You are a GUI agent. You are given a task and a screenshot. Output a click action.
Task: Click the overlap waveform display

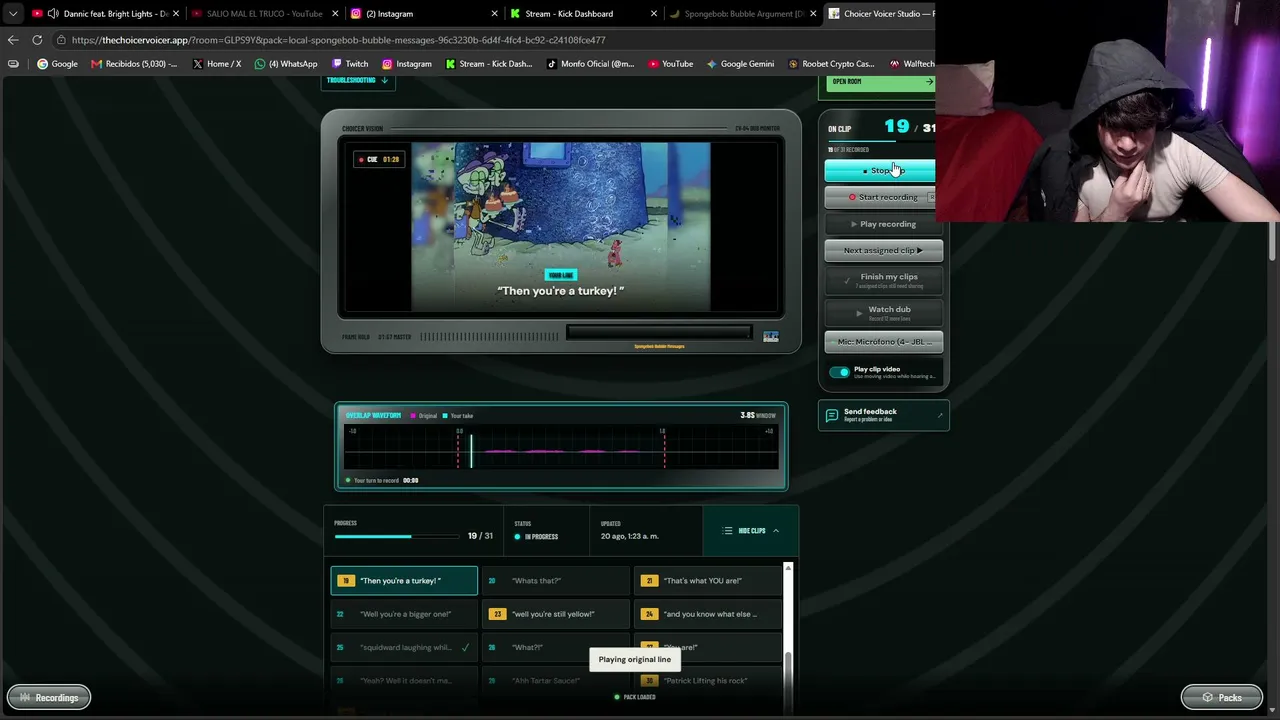coord(561,447)
